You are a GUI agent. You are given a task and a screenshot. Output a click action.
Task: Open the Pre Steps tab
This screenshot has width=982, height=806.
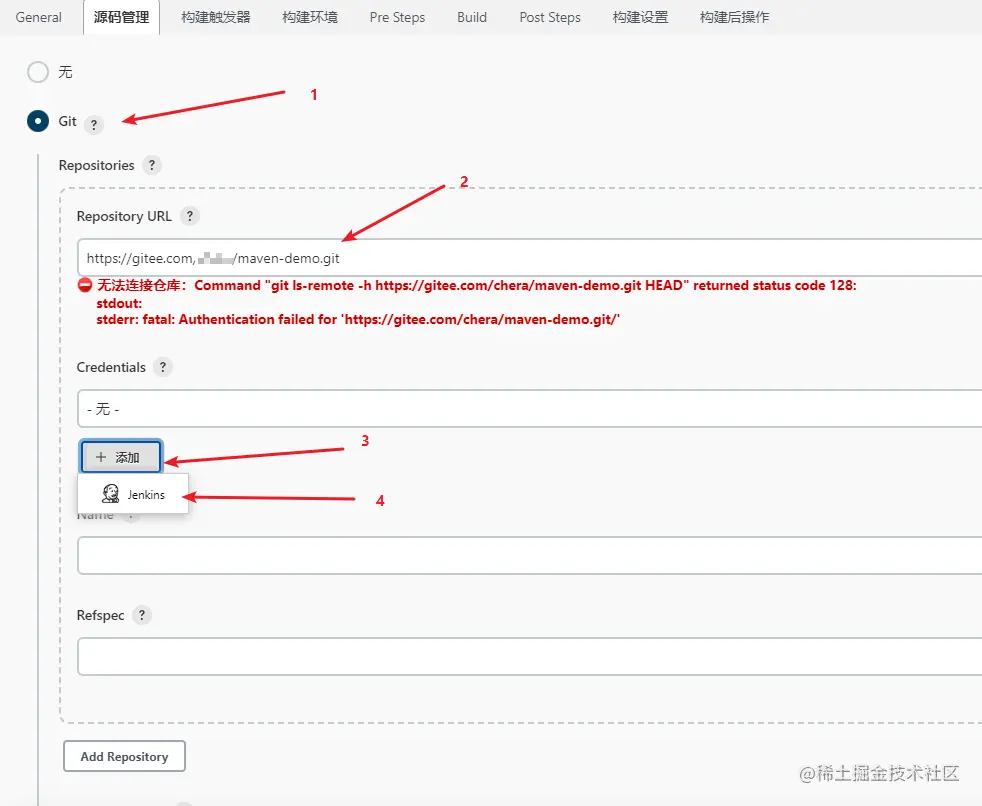397,17
